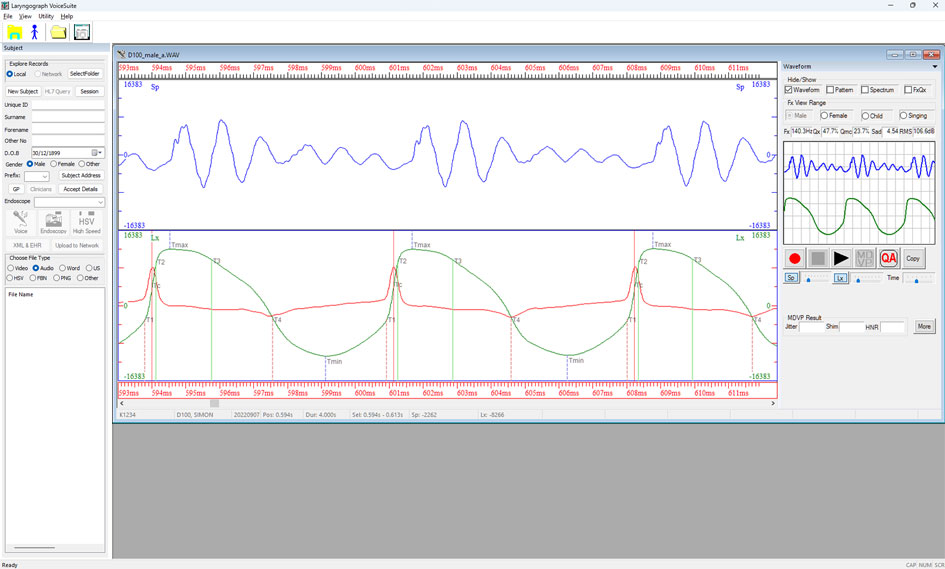Screen dimensions: 945x569
Task: Start recording with the red circle button
Action: [x=794, y=259]
